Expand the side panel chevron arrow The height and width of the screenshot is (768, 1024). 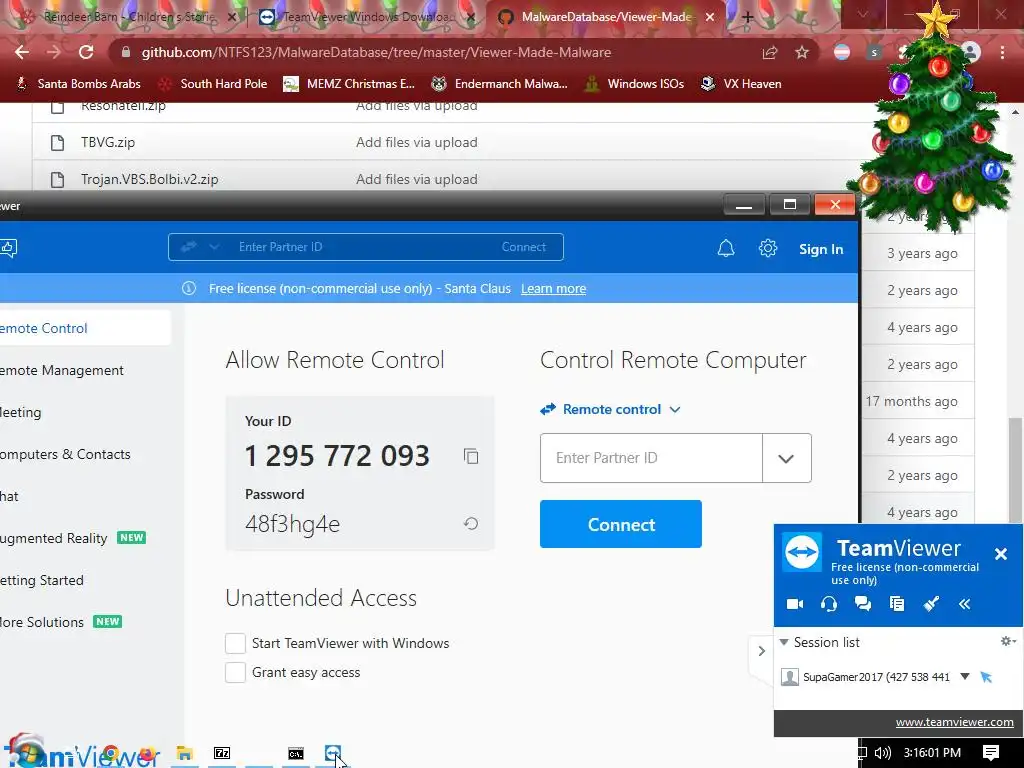tap(761, 651)
